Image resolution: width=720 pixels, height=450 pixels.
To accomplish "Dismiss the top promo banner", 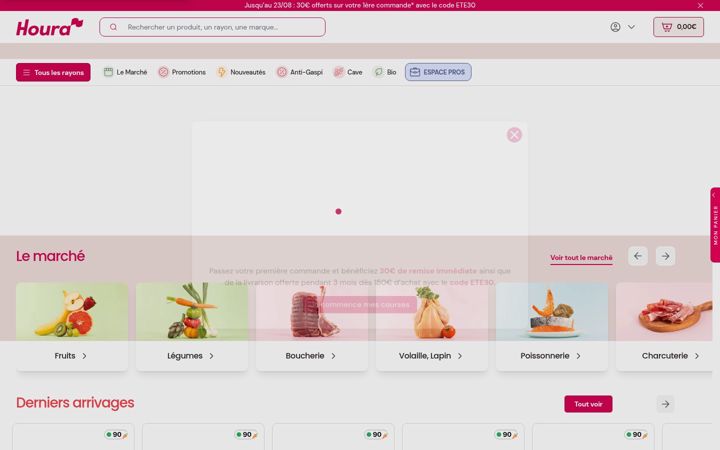I will [700, 6].
